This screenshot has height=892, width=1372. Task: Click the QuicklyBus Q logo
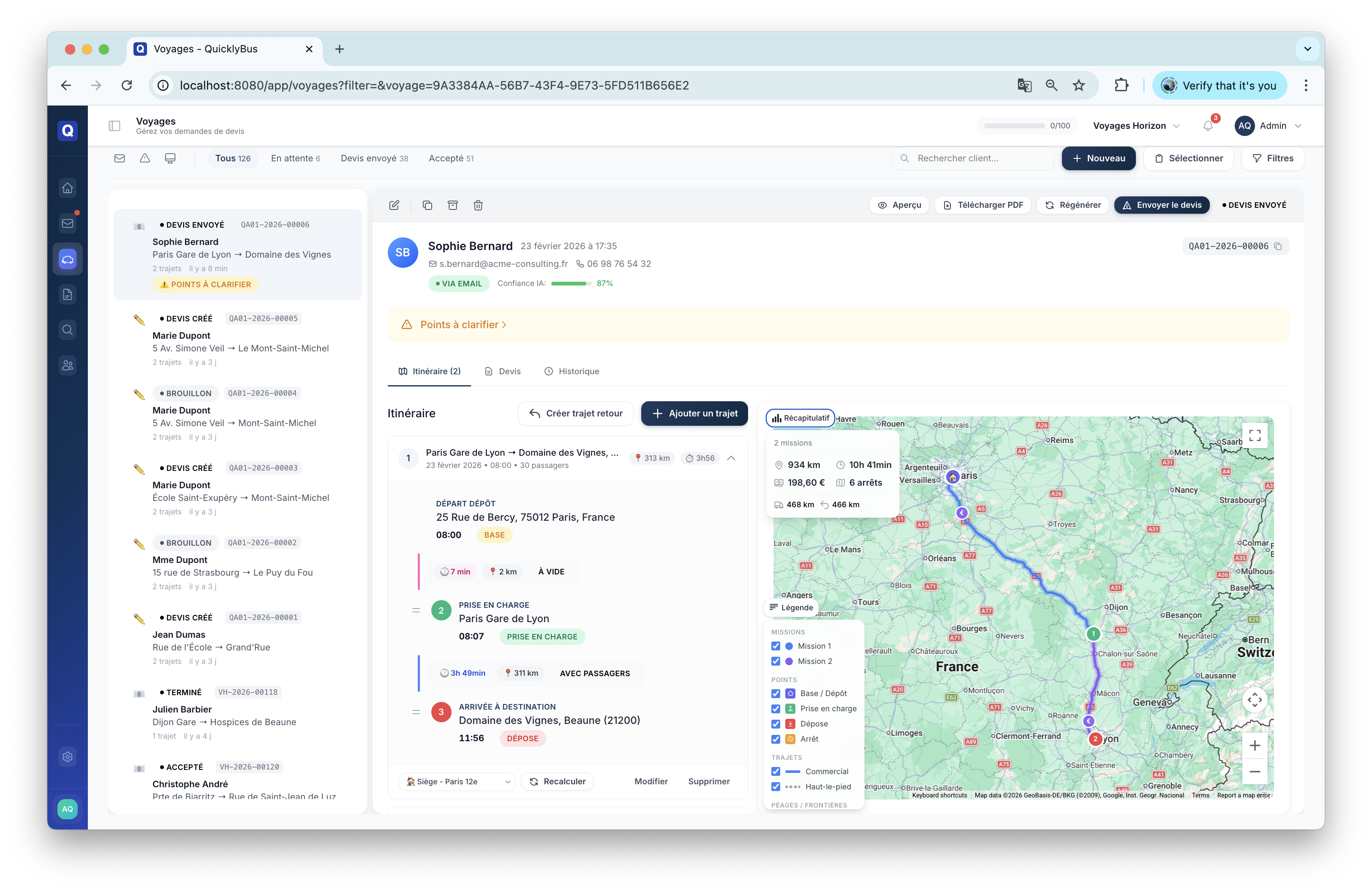(68, 131)
